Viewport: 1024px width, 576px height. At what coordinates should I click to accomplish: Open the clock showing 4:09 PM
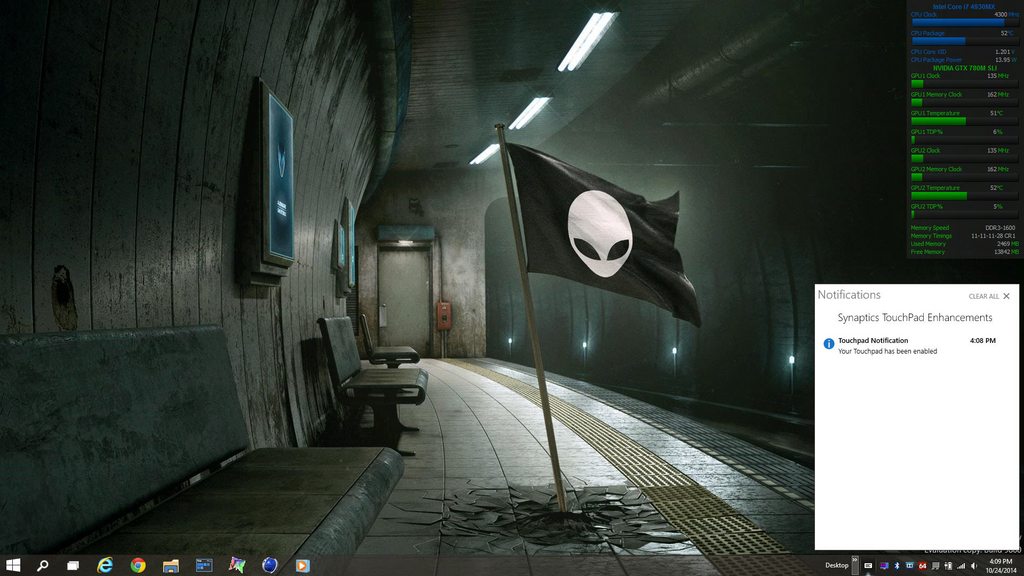point(1000,566)
